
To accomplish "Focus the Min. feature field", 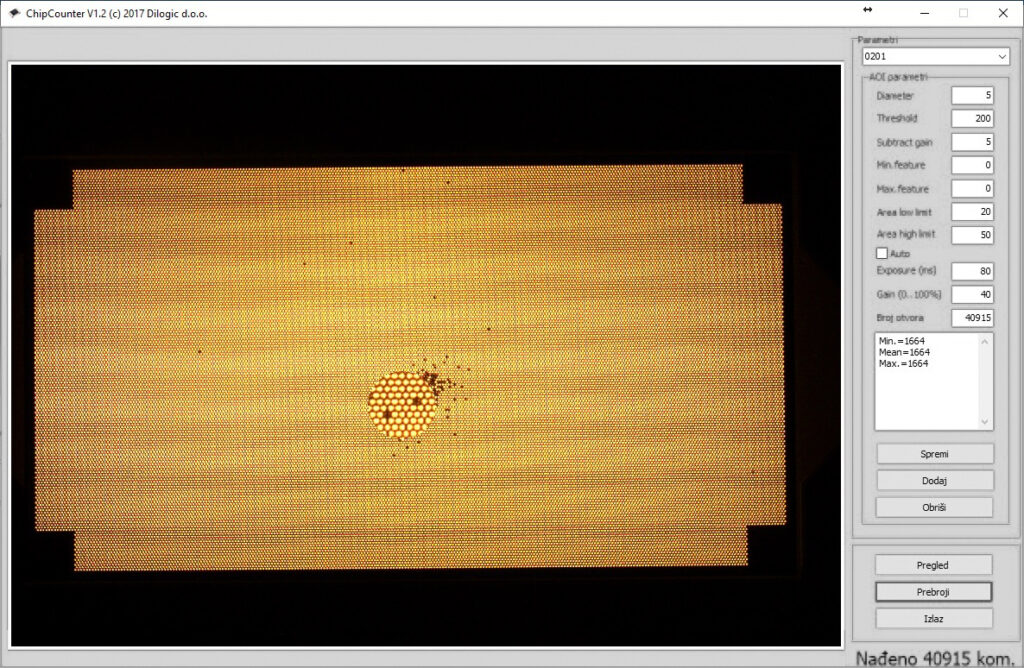I will coord(972,165).
